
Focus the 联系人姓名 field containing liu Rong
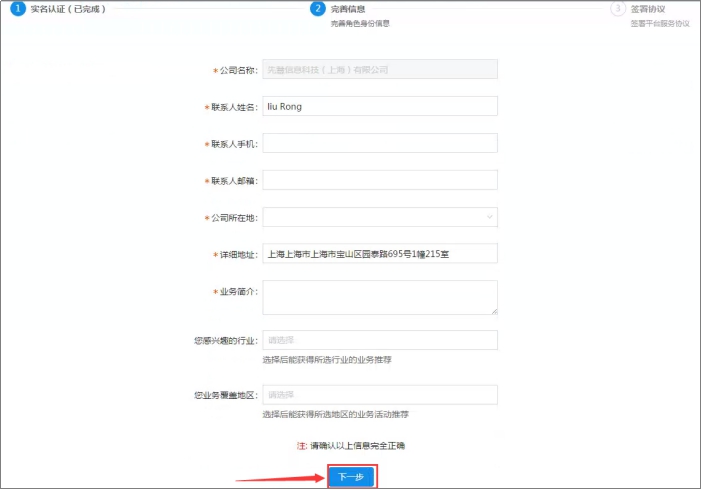pos(379,107)
